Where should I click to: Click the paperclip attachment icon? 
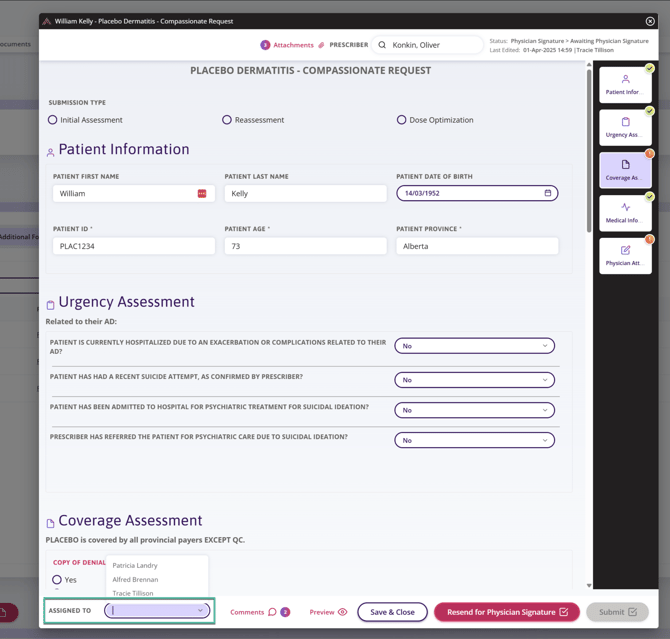pos(321,45)
